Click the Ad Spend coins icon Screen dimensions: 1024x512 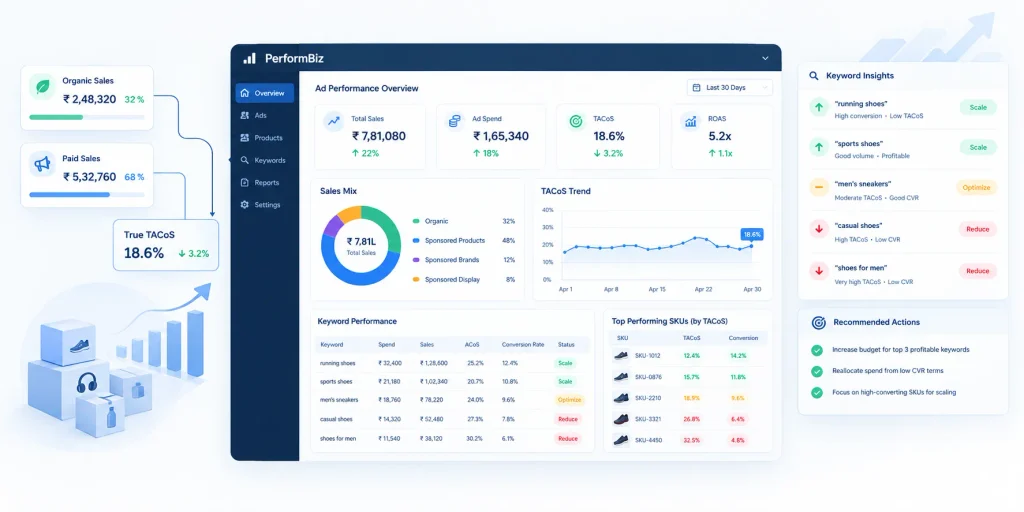pyautogui.click(x=455, y=121)
